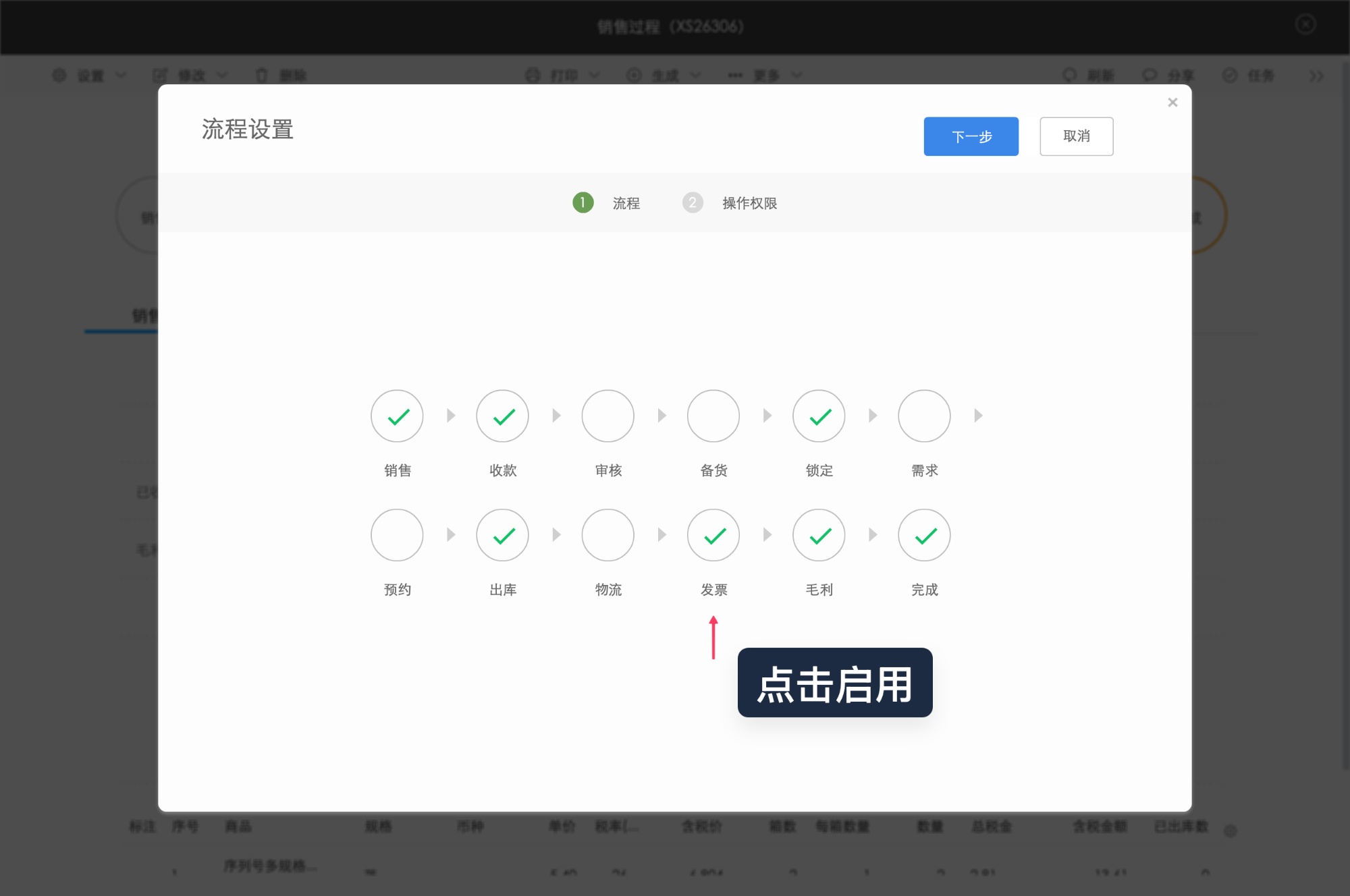Click the 取消 cancel button
The height and width of the screenshot is (896, 1350).
coord(1077,136)
